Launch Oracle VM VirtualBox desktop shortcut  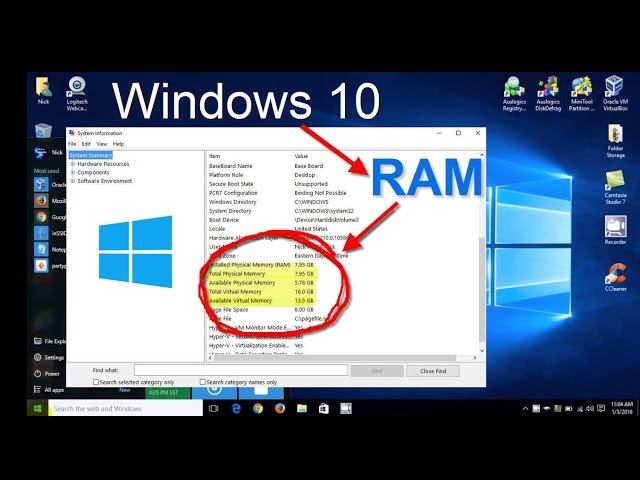pyautogui.click(x=615, y=94)
